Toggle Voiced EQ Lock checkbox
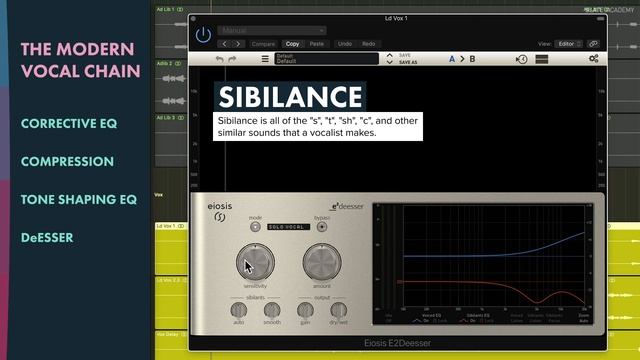The height and width of the screenshot is (360, 640). coord(440,321)
